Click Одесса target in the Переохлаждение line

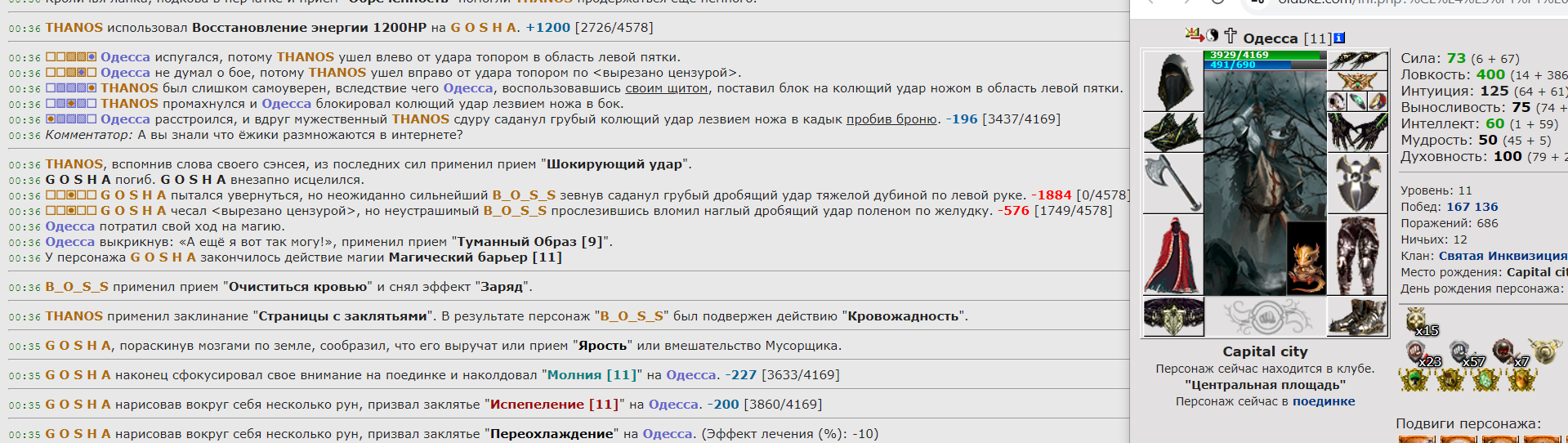point(668,434)
